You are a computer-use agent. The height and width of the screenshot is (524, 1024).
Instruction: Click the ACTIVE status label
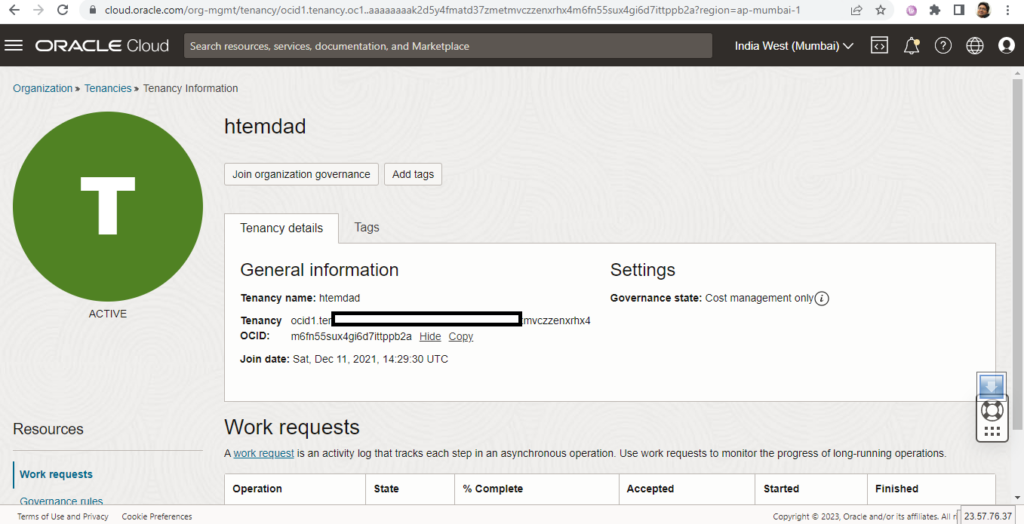pos(108,314)
